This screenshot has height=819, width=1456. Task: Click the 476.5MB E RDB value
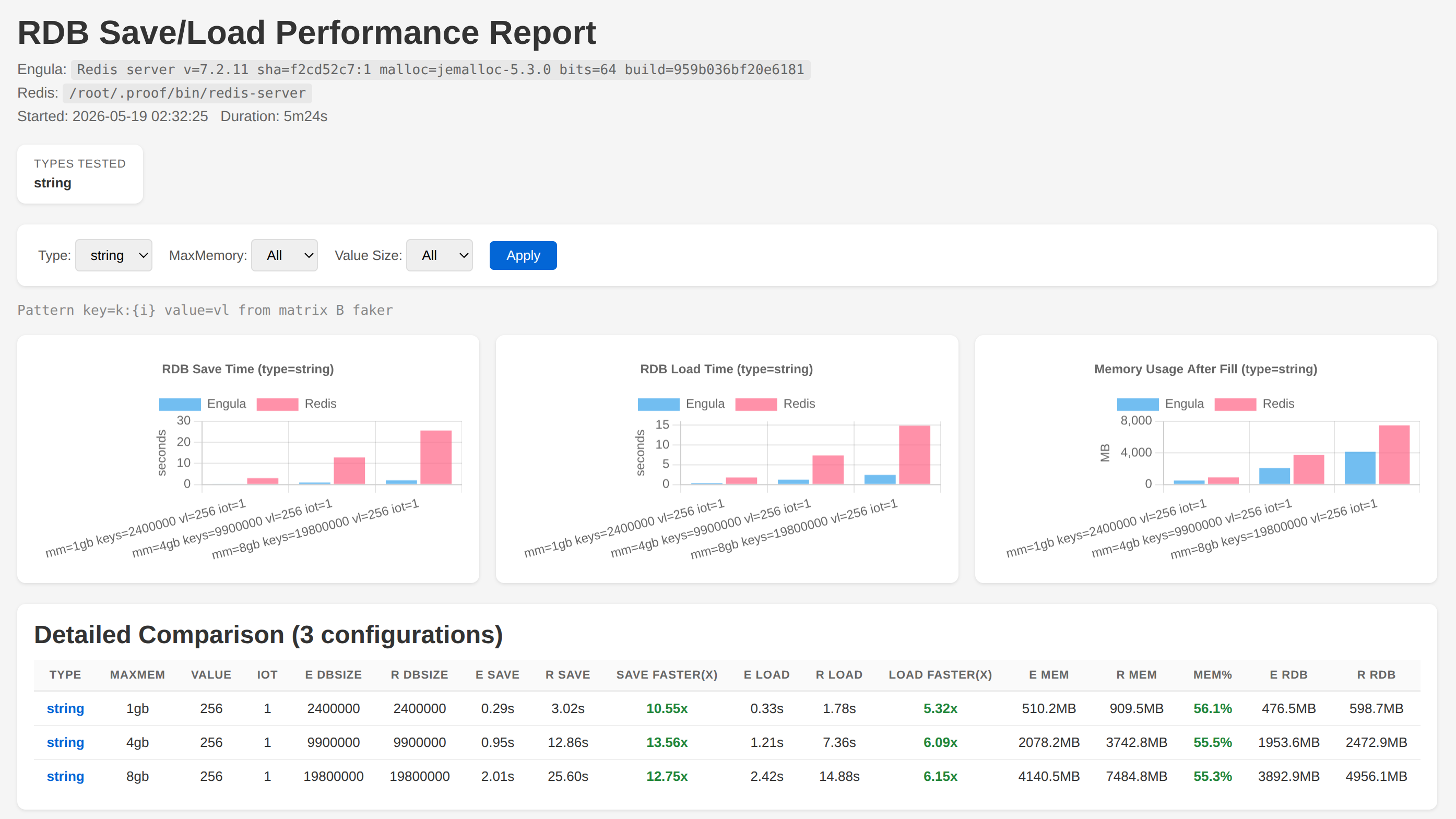1289,708
